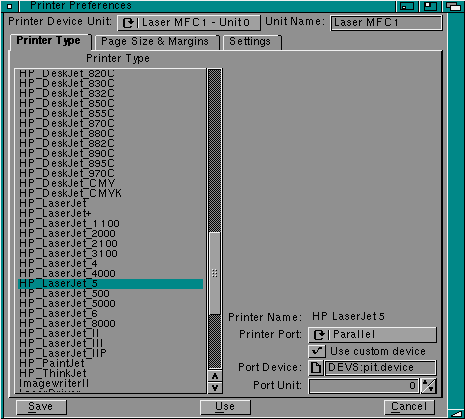Viewport: 465px width, 419px height.
Task: Select HP_DeskJet_880C in the list
Action: (110, 133)
